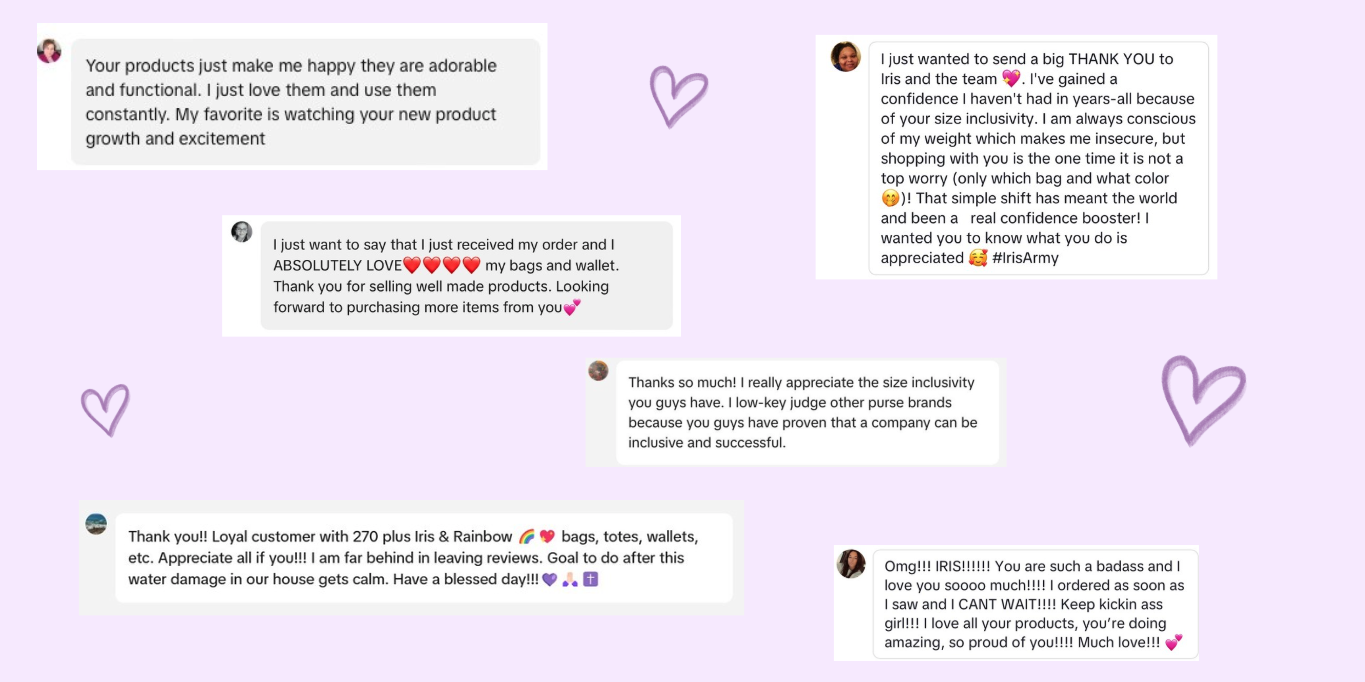Click the large purple heart doodle on the right edge

click(1202, 398)
